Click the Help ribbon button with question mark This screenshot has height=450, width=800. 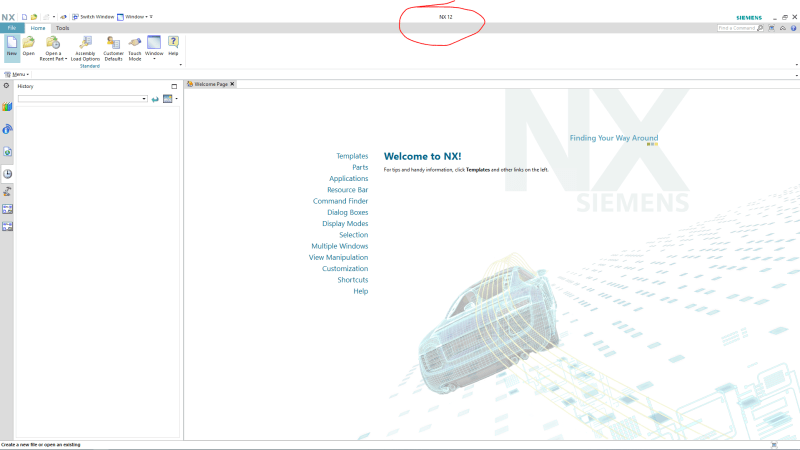point(173,46)
